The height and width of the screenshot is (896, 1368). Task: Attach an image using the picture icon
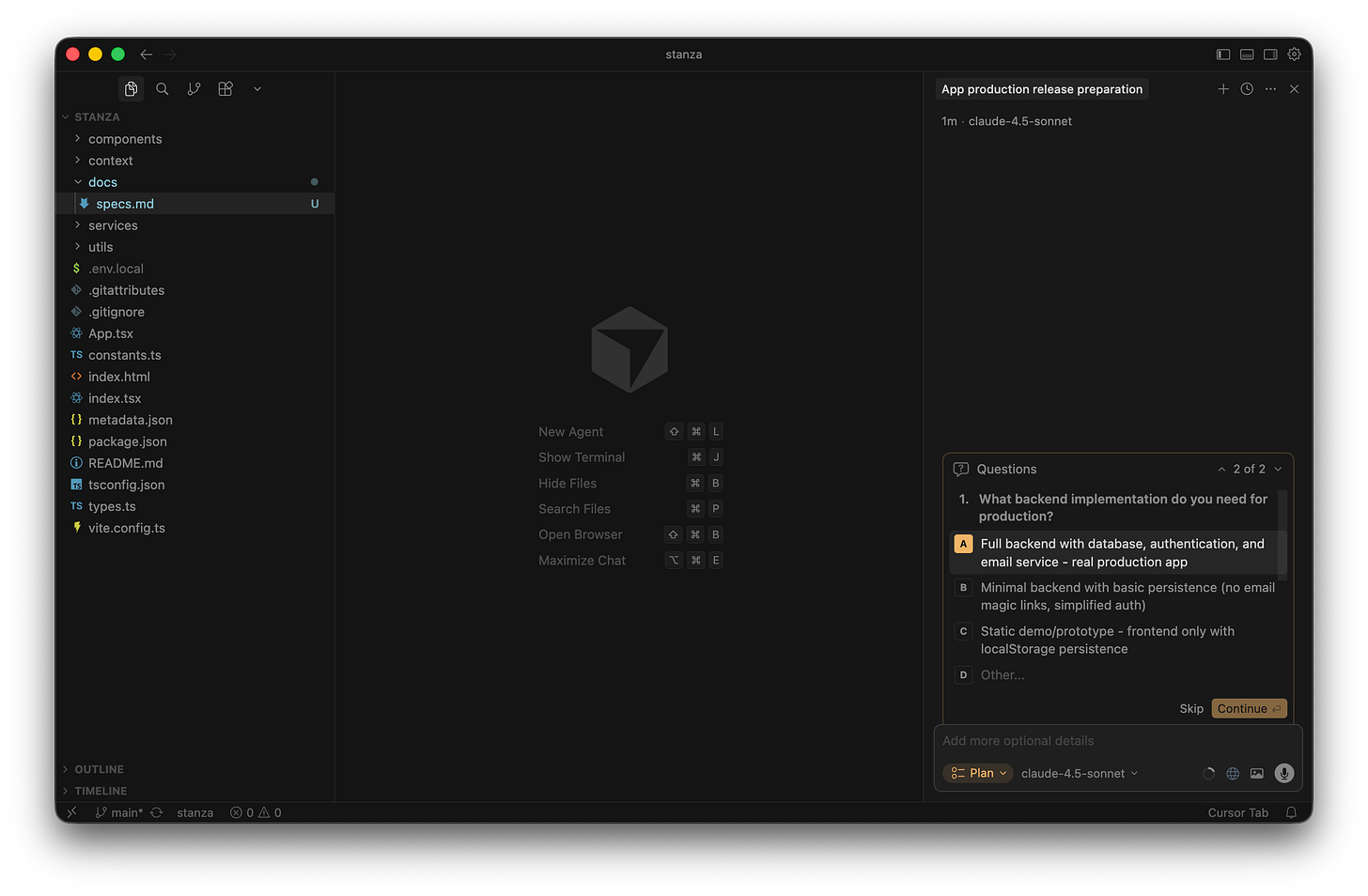click(x=1257, y=773)
